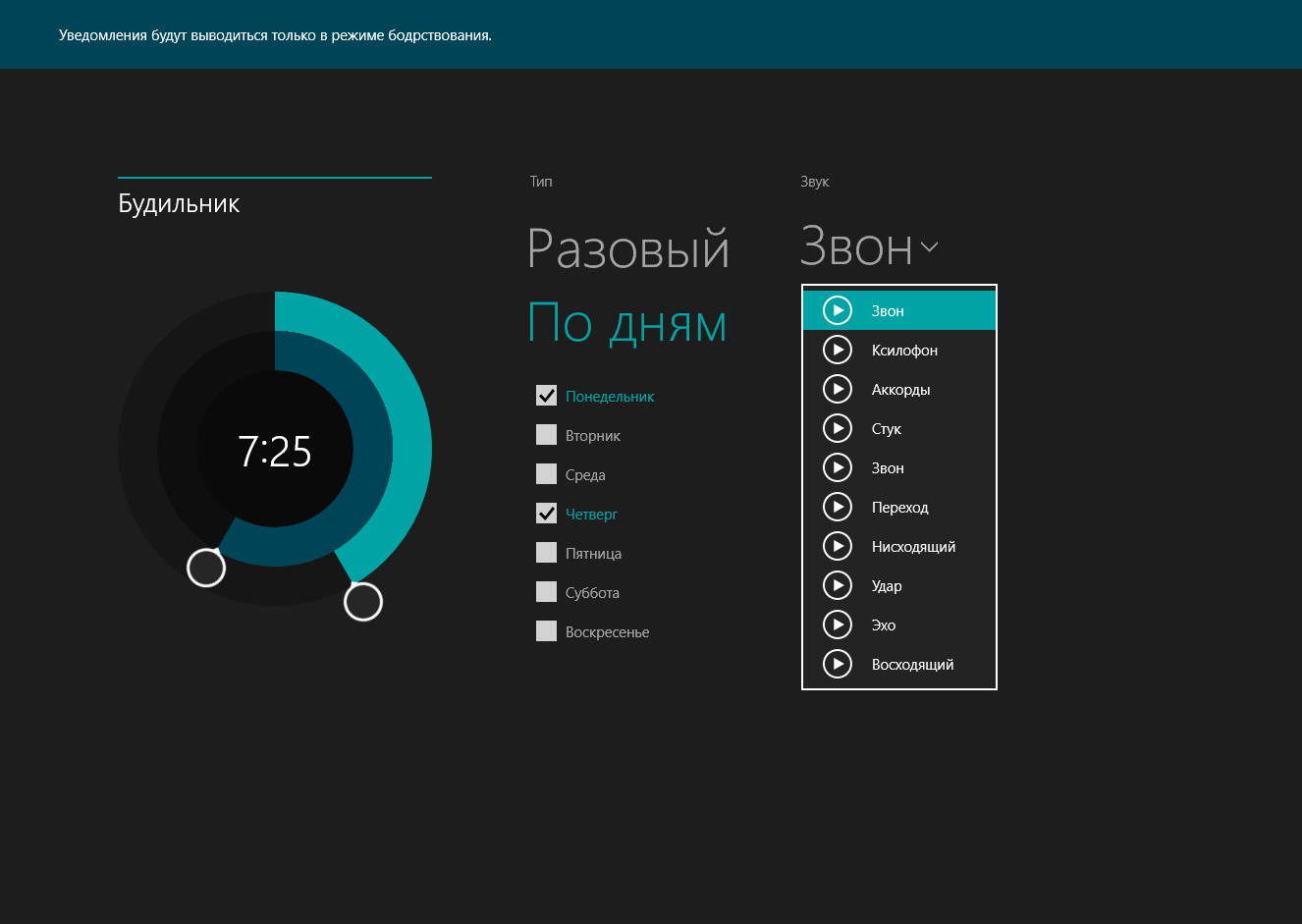The image size is (1302, 924).
Task: Tick the Суббота checkbox
Action: pos(547,592)
